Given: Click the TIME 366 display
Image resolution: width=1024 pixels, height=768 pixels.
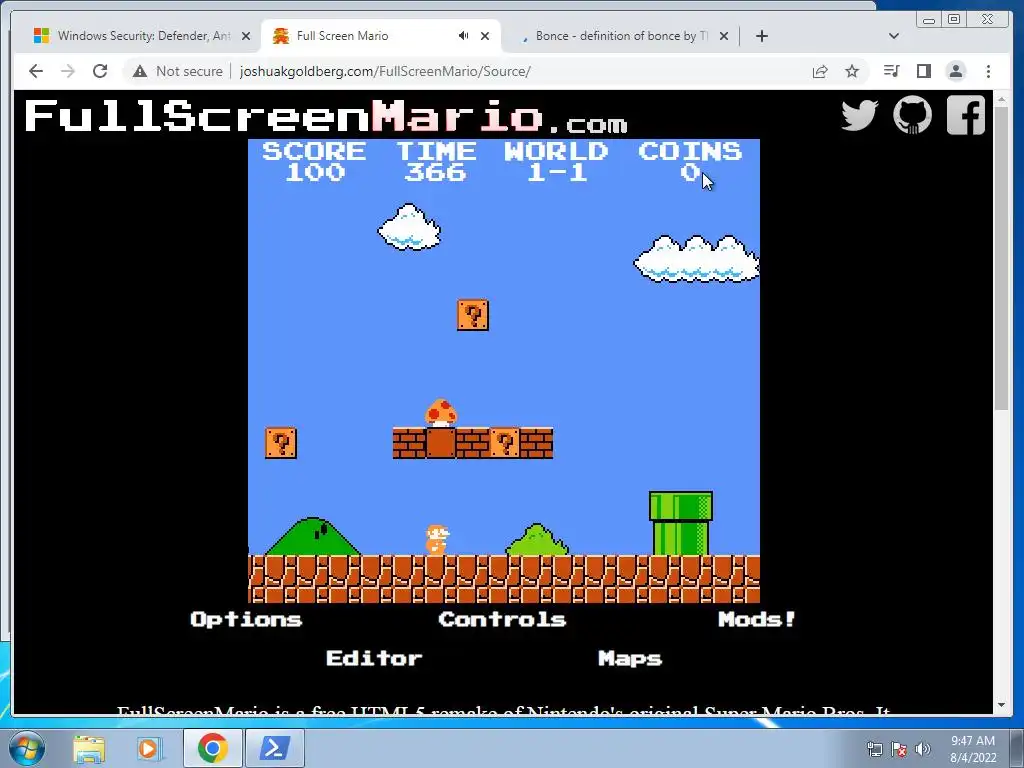Looking at the screenshot, I should 436,161.
